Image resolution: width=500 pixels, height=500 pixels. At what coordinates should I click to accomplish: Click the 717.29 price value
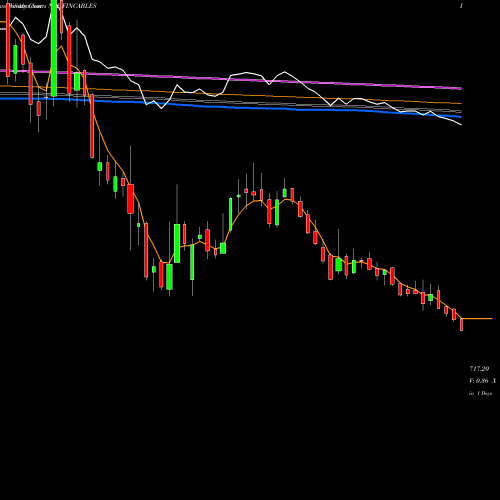pos(479,369)
